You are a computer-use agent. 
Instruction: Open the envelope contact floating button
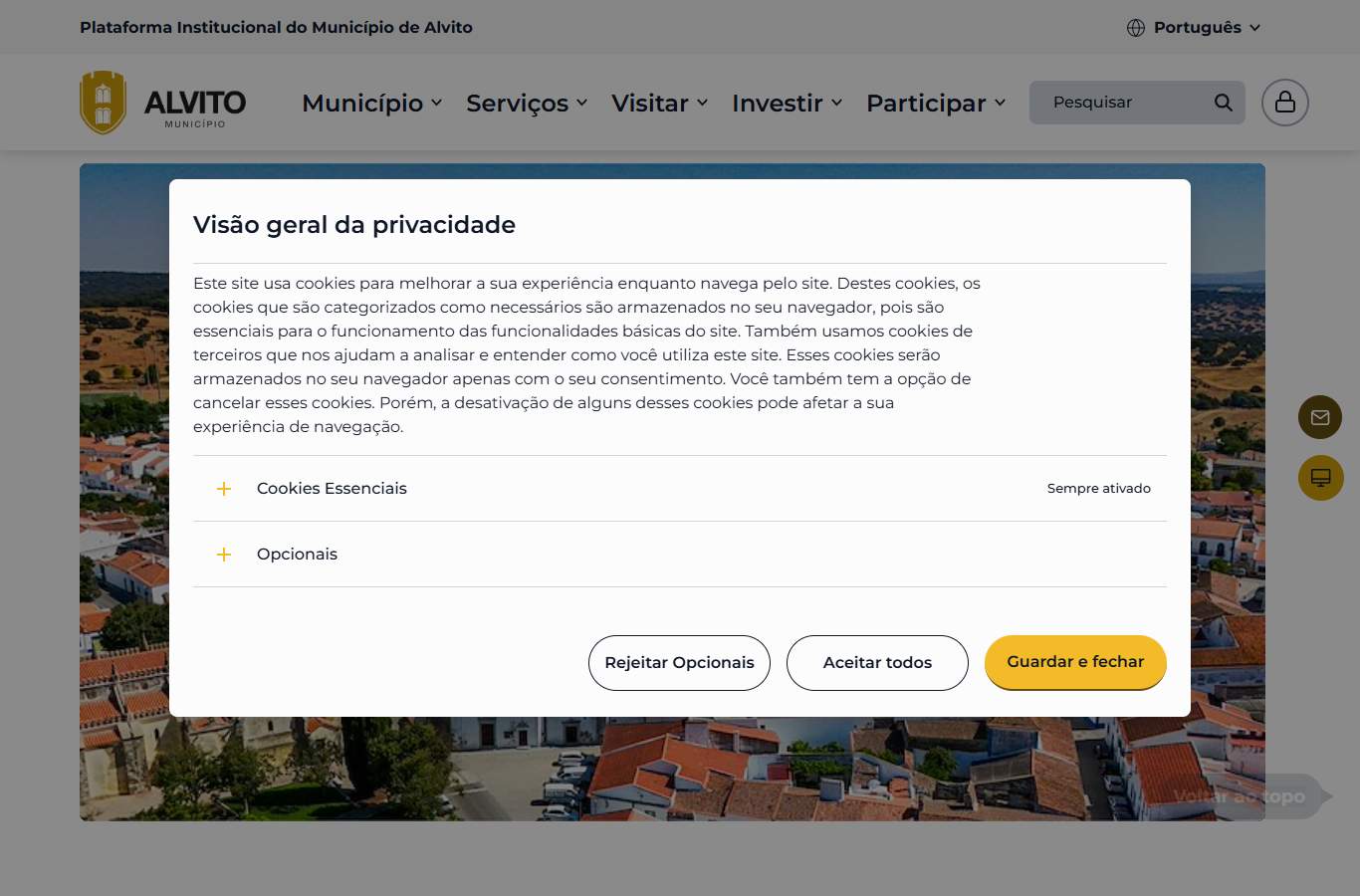point(1320,417)
